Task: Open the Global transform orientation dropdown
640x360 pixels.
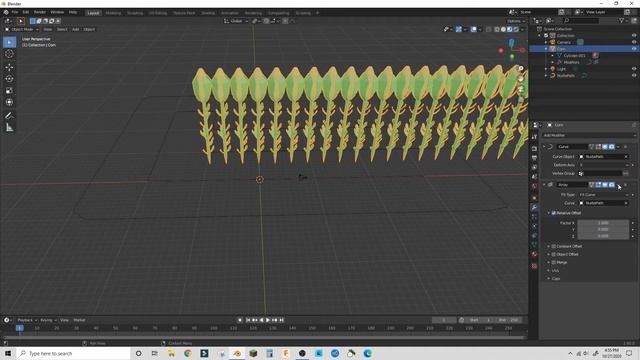Action: 236,21
